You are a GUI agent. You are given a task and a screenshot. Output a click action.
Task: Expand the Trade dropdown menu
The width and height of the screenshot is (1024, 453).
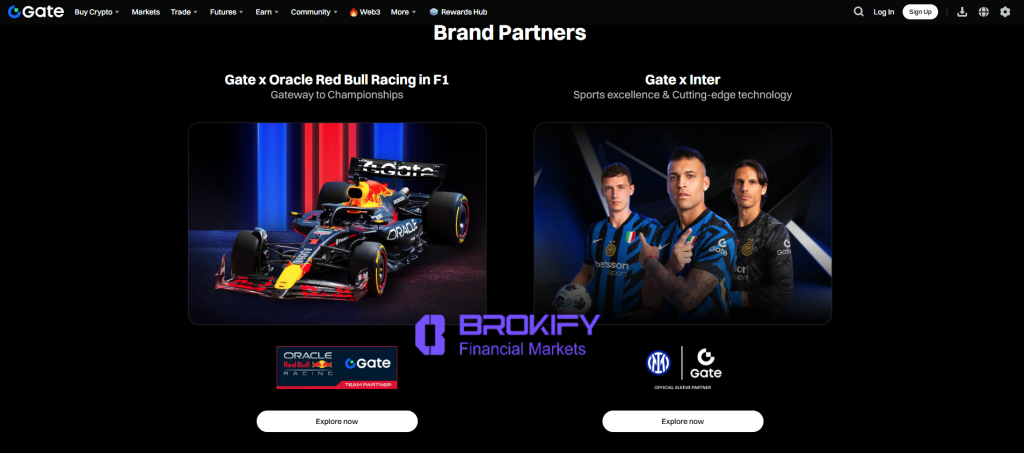tap(184, 12)
